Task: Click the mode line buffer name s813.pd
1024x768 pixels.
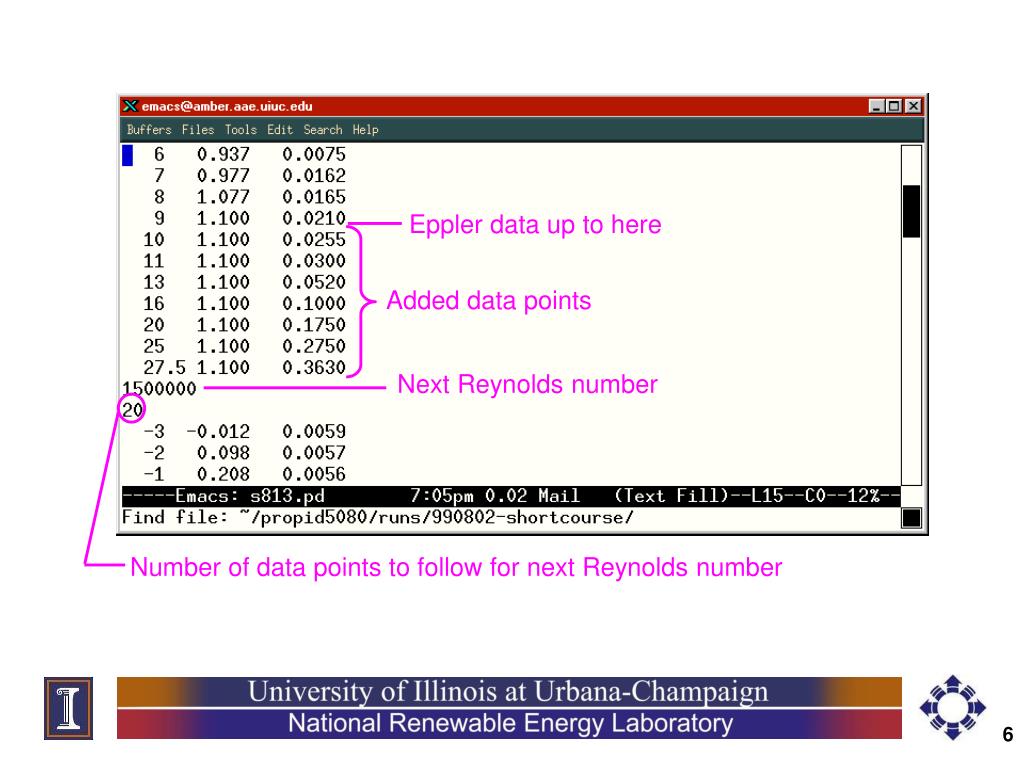Action: [287, 496]
